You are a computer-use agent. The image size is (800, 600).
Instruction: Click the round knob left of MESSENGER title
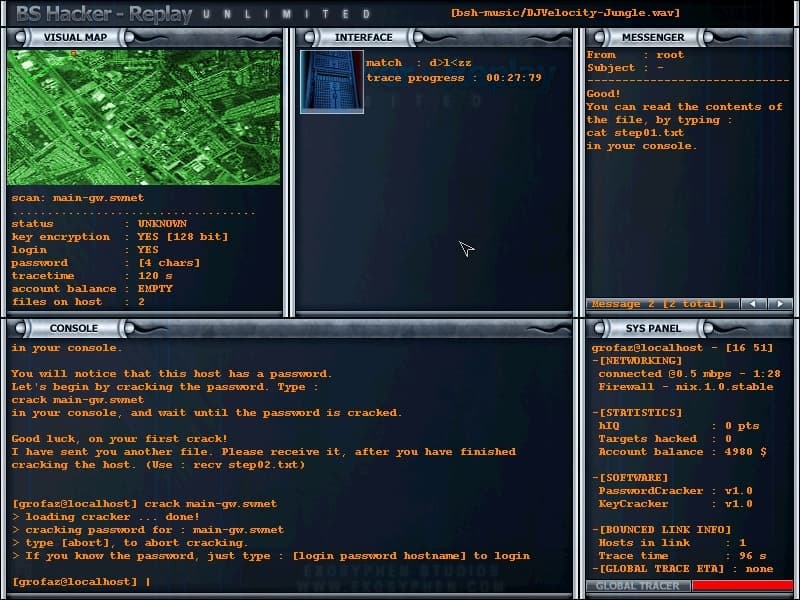(x=599, y=37)
